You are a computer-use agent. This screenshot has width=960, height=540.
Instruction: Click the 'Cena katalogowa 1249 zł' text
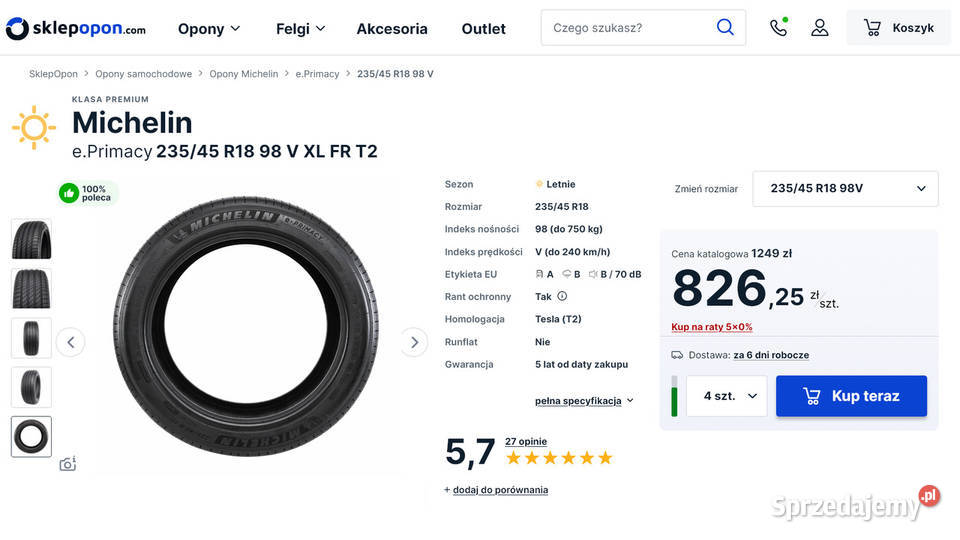[x=732, y=253]
